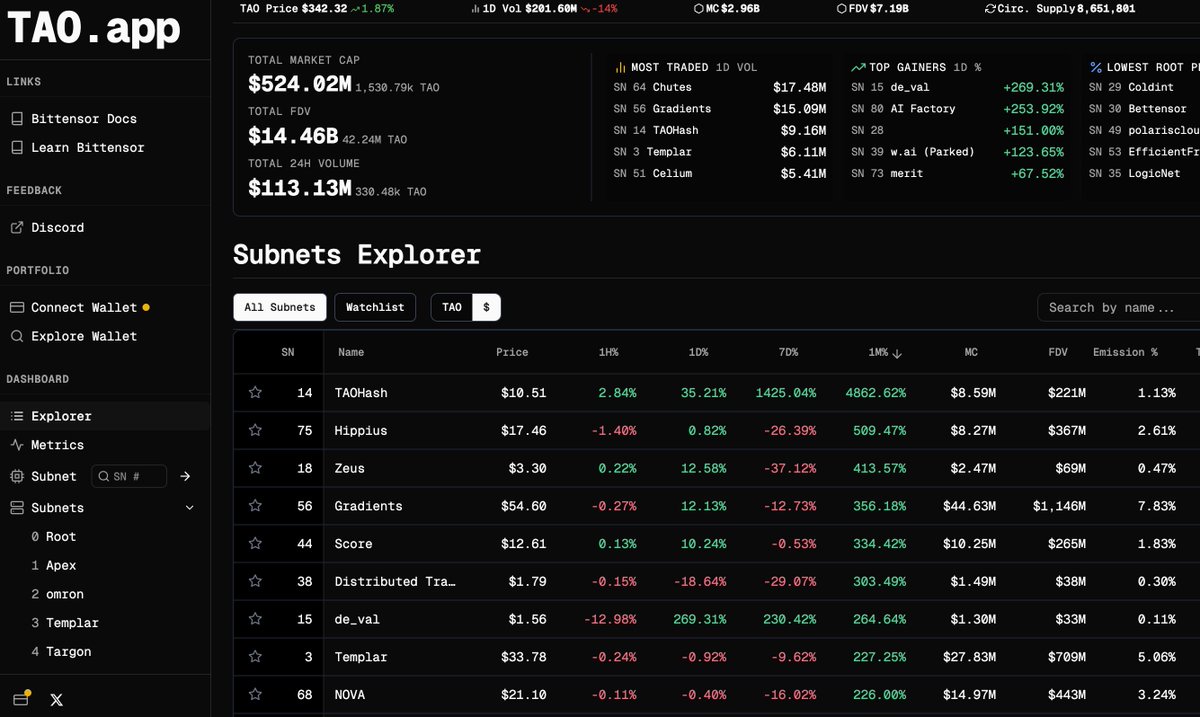Click the stacked icon beside Subnets
Viewport: 1200px width, 717px height.
pyautogui.click(x=17, y=508)
